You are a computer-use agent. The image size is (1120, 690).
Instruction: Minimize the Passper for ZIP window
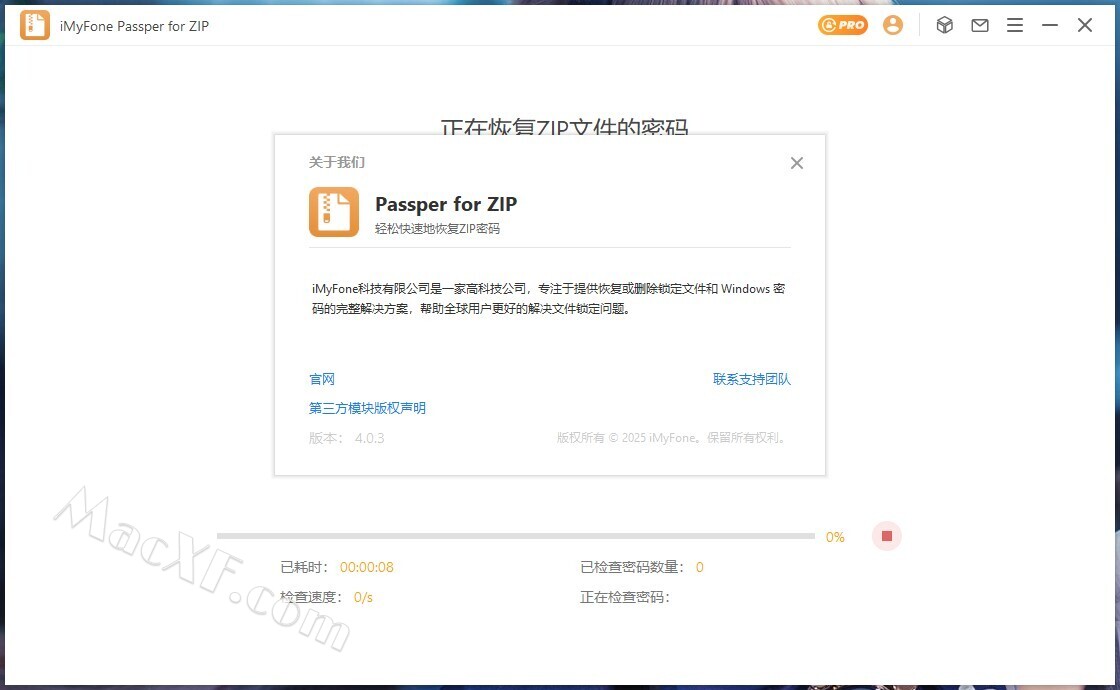coord(1049,25)
